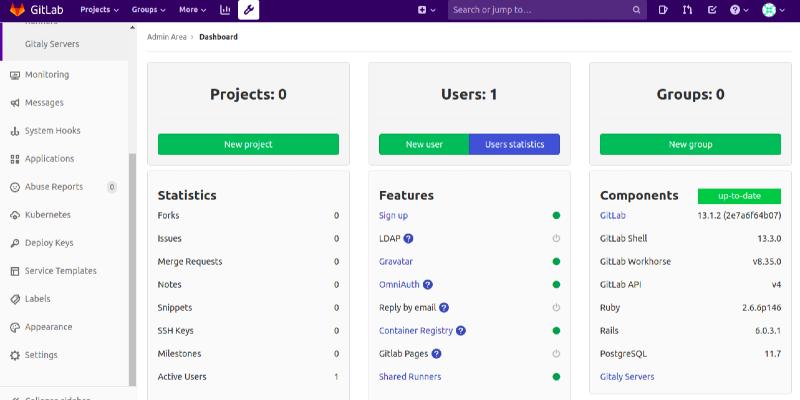800x400 pixels.
Task: Open the activity chart icon in navbar
Action: [x=224, y=10]
